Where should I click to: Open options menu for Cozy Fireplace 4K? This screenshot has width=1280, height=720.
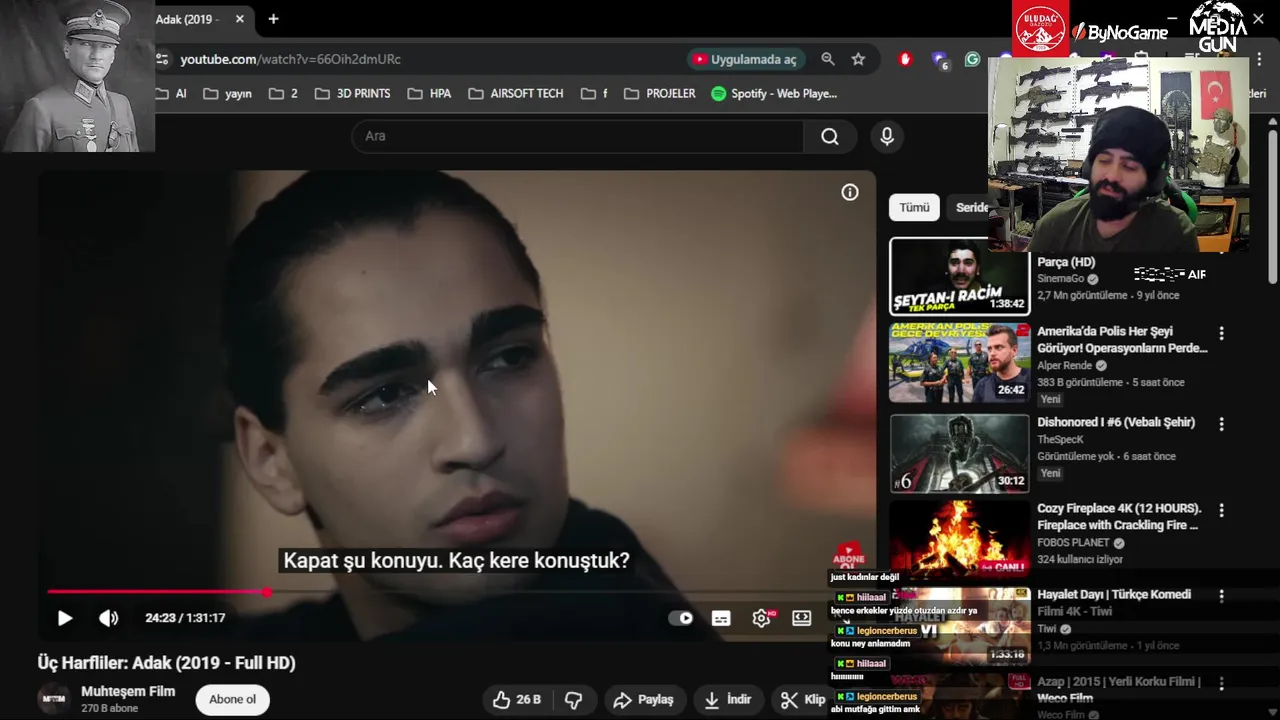click(1221, 510)
